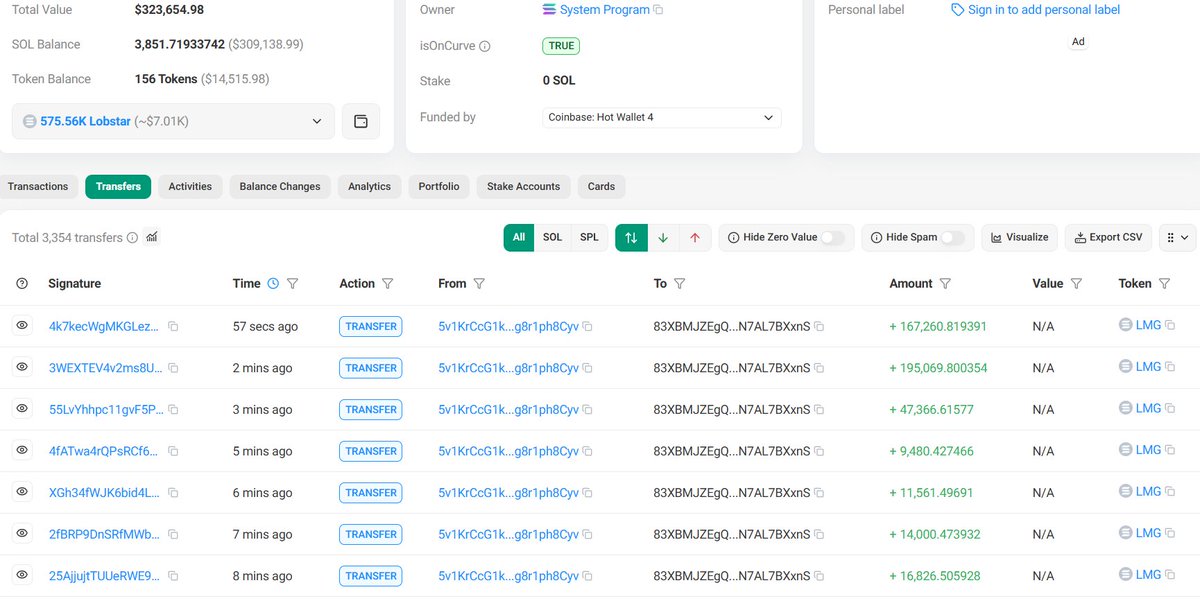The width and height of the screenshot is (1200, 601).
Task: Copy the signature XGh34fWJK6bid4L
Action: coord(173,493)
